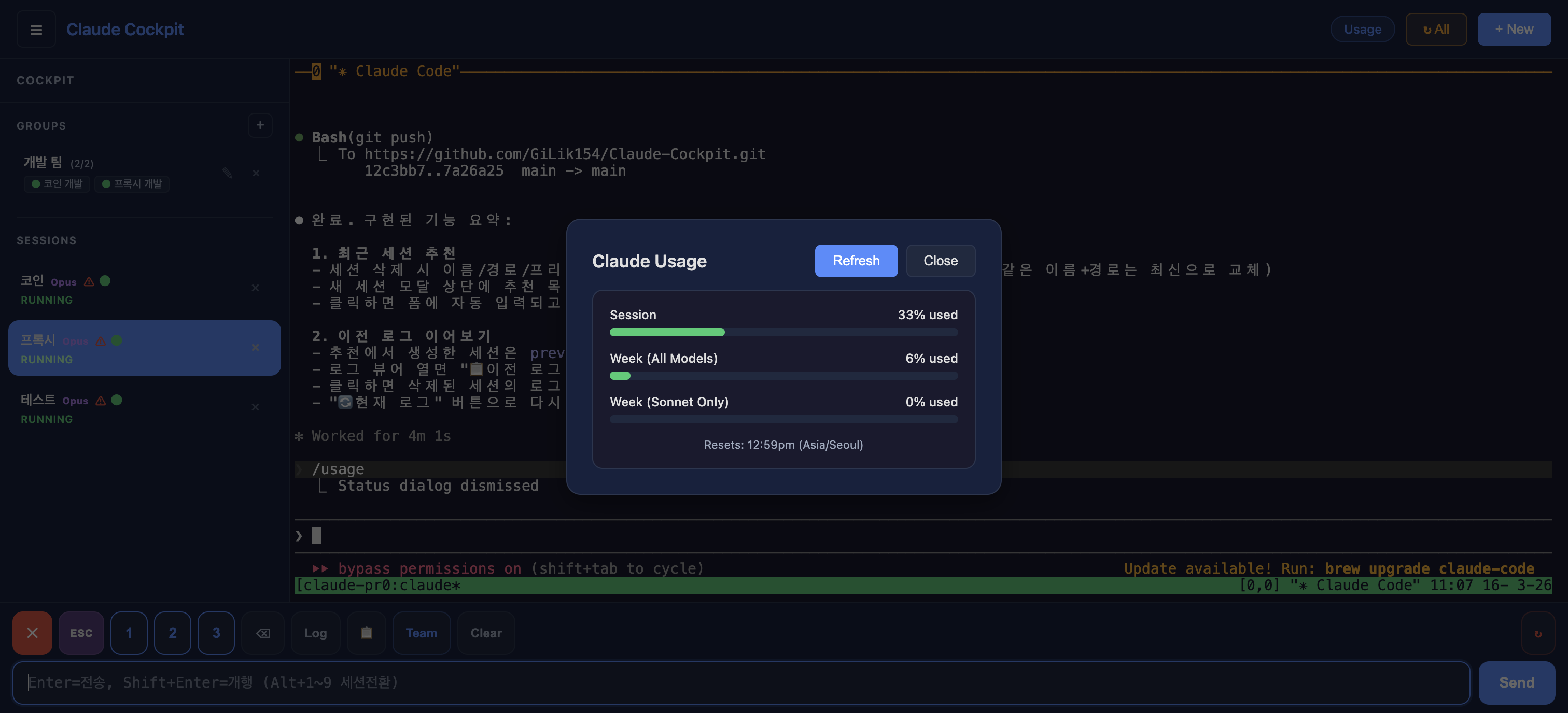The width and height of the screenshot is (1568, 713).
Task: Click the "6% used" weekly value
Action: click(x=931, y=359)
